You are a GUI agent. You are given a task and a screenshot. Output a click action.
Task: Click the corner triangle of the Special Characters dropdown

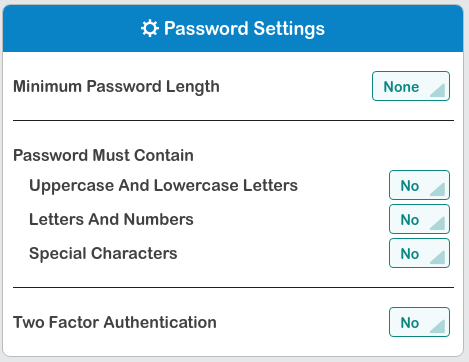pos(438,257)
